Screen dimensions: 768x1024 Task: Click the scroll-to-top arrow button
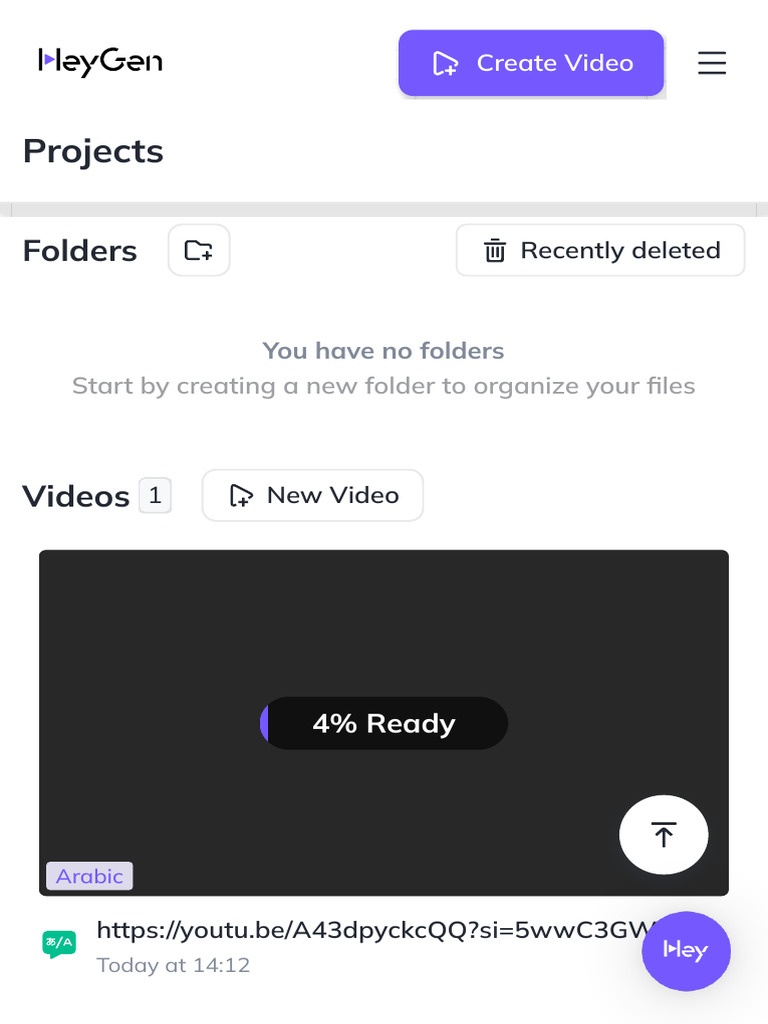pyautogui.click(x=663, y=834)
